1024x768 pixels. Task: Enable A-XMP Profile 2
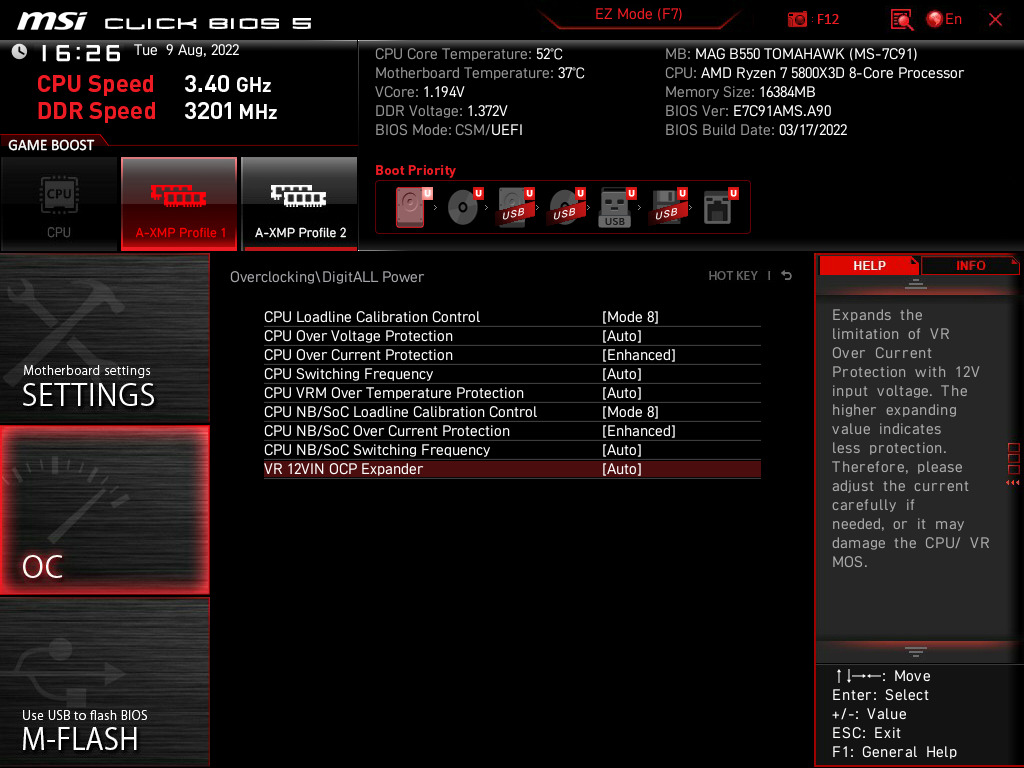coord(300,204)
